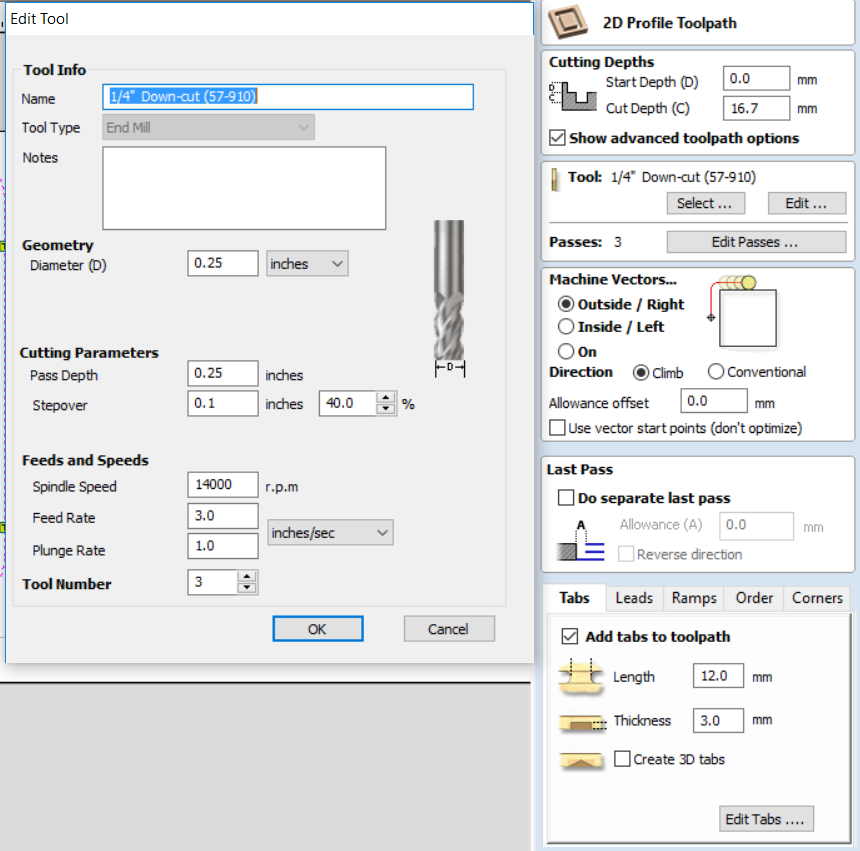Increase Tool Number with up arrow

tap(247, 576)
